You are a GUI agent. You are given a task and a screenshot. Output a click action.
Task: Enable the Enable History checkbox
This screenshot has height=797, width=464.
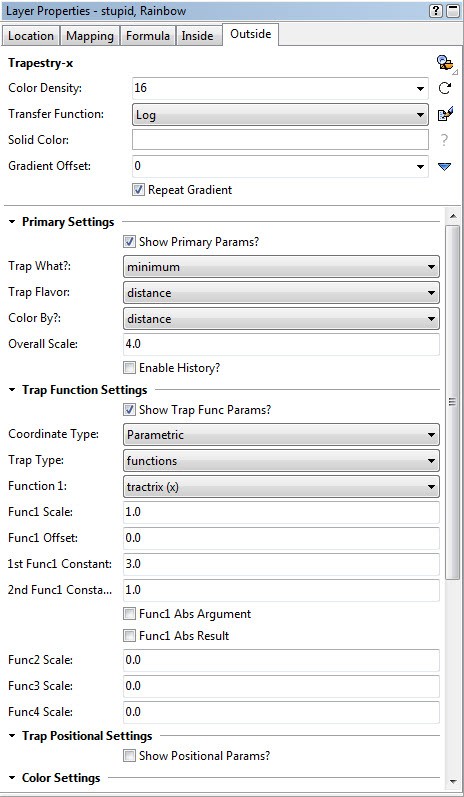130,367
